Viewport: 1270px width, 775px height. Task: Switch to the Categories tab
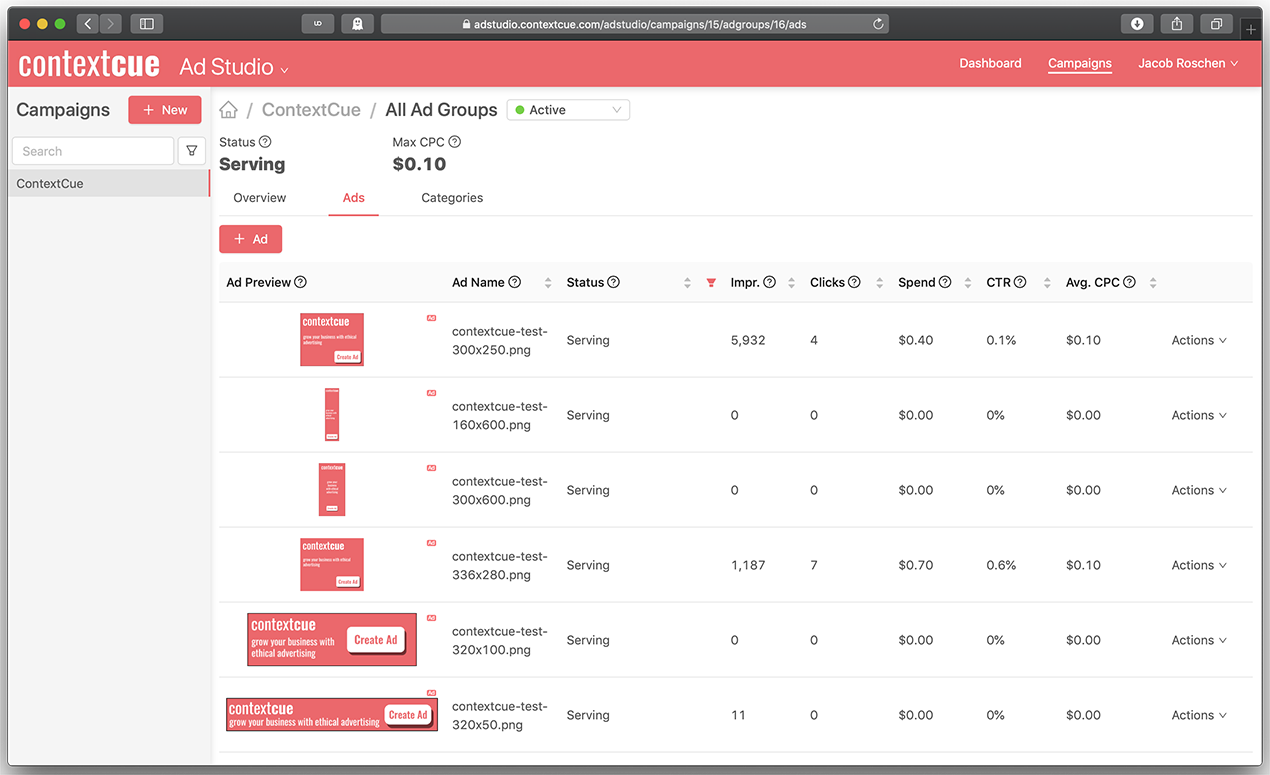[452, 198]
